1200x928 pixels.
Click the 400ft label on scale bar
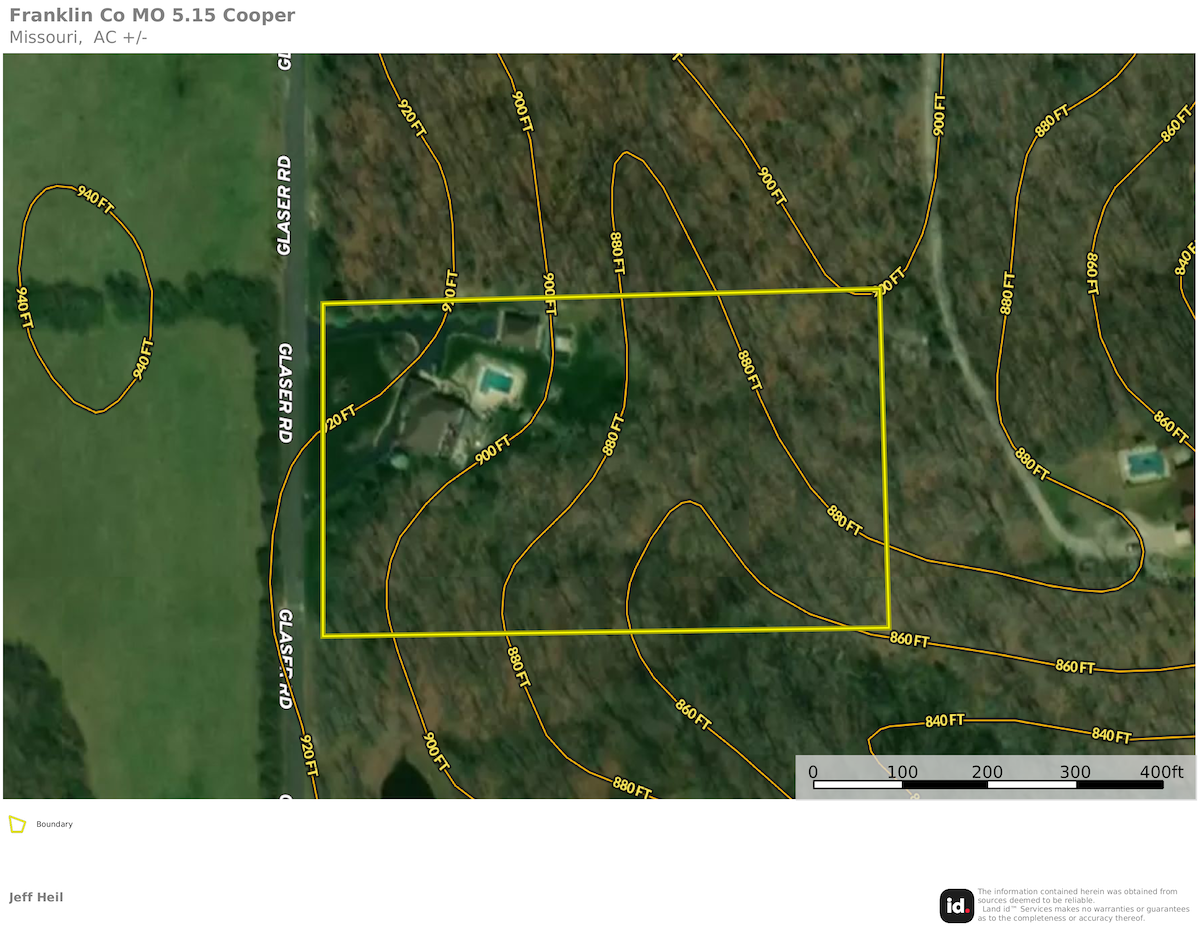1162,772
